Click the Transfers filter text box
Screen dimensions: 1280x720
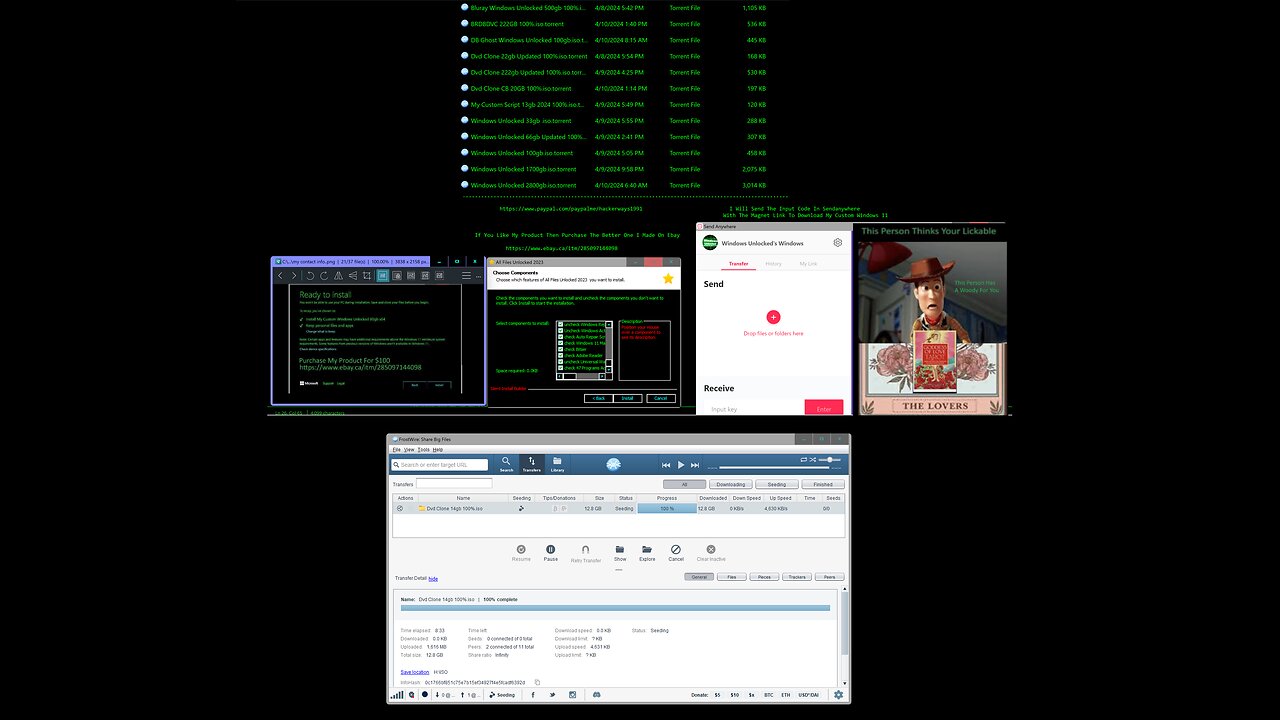click(454, 484)
